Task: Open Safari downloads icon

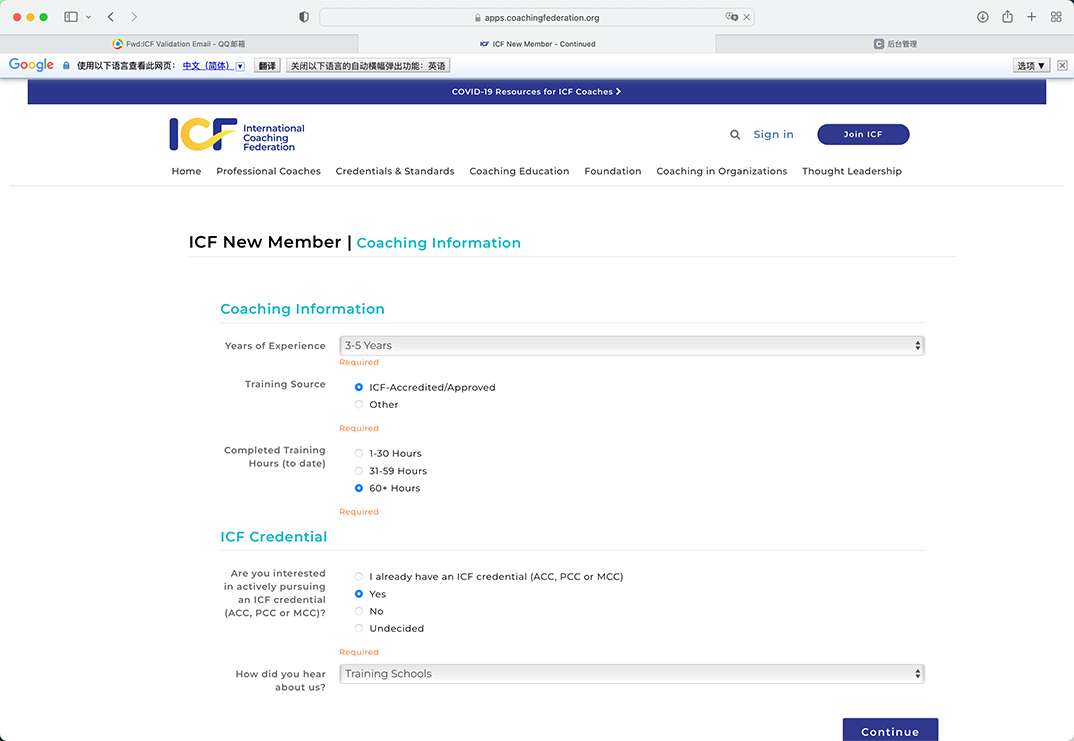Action: click(982, 17)
